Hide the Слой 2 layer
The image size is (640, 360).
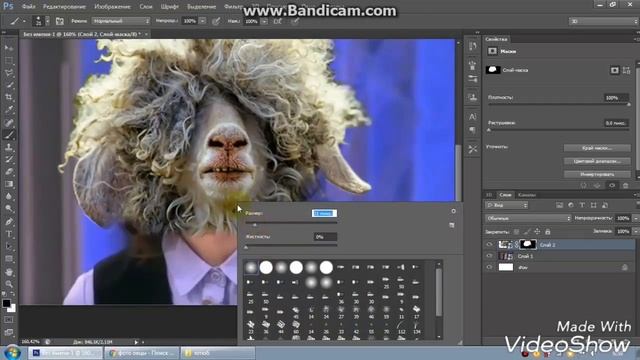(489, 245)
